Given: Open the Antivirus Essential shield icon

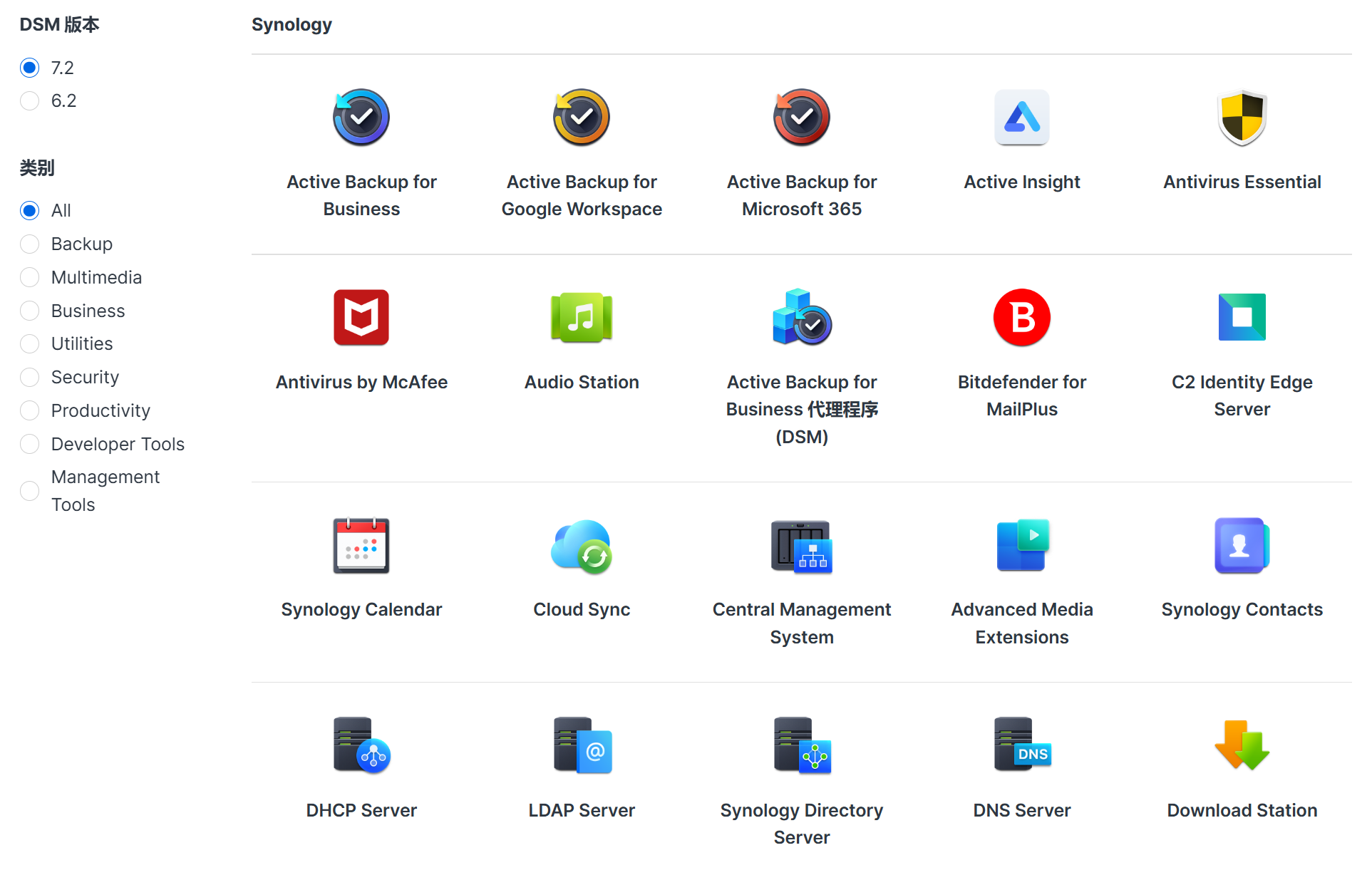Looking at the screenshot, I should (1242, 118).
